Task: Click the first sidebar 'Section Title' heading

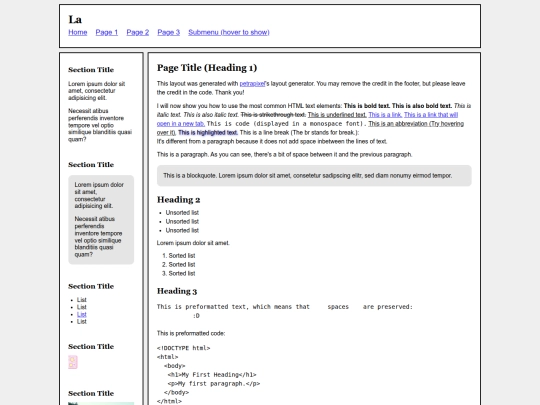Action: point(91,70)
